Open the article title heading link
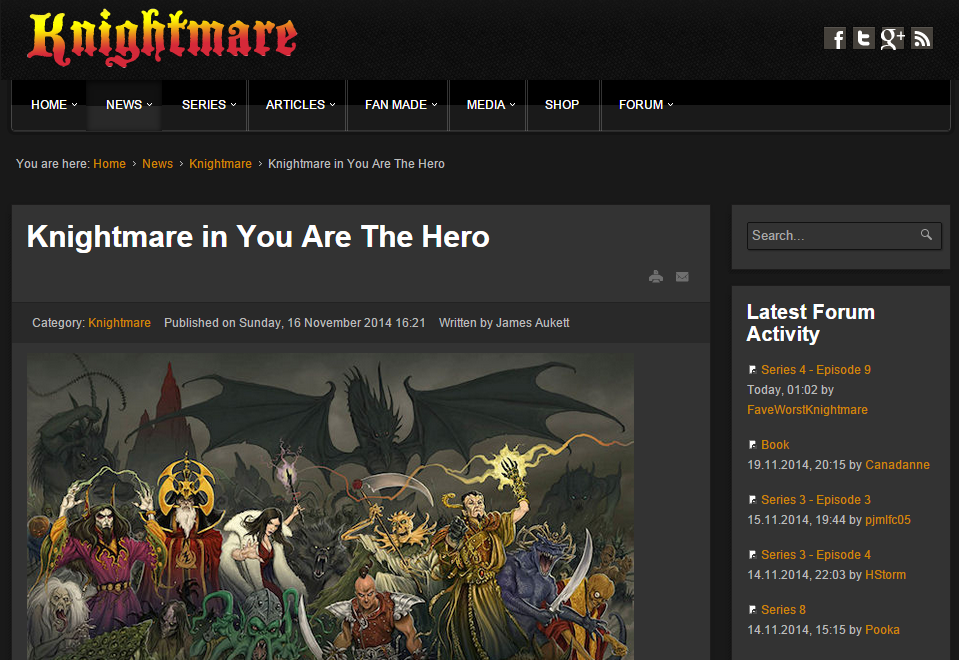 [258, 237]
